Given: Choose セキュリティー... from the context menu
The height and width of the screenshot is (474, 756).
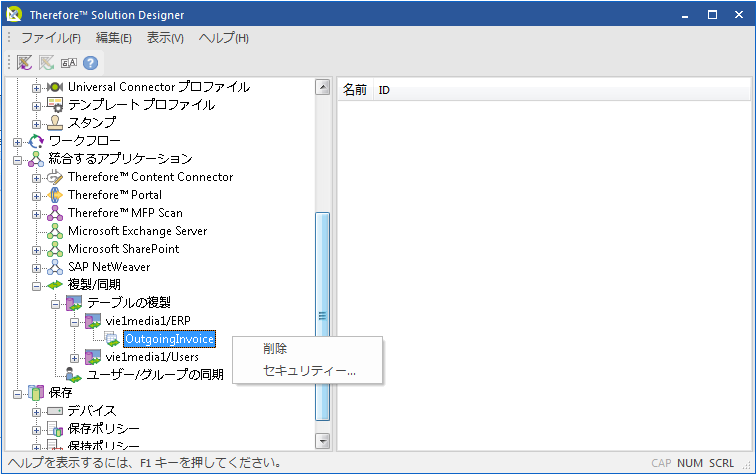Looking at the screenshot, I should tap(308, 371).
